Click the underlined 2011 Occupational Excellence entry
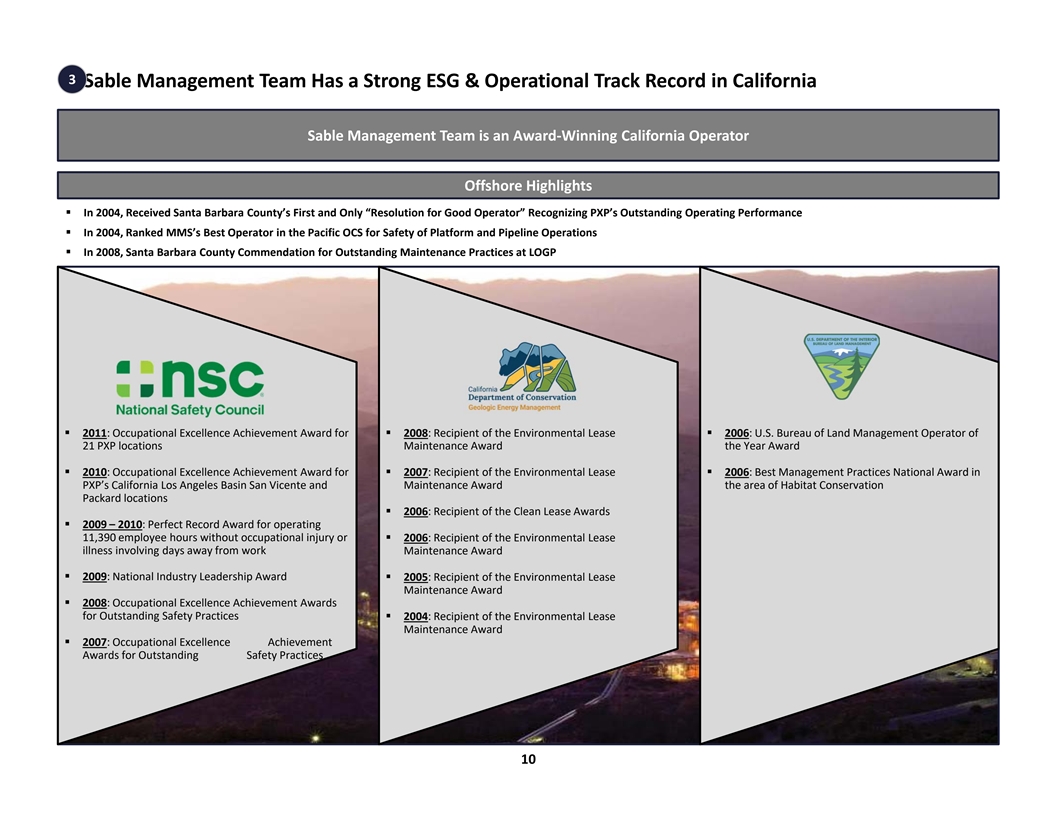The height and width of the screenshot is (816, 1056). [x=214, y=439]
